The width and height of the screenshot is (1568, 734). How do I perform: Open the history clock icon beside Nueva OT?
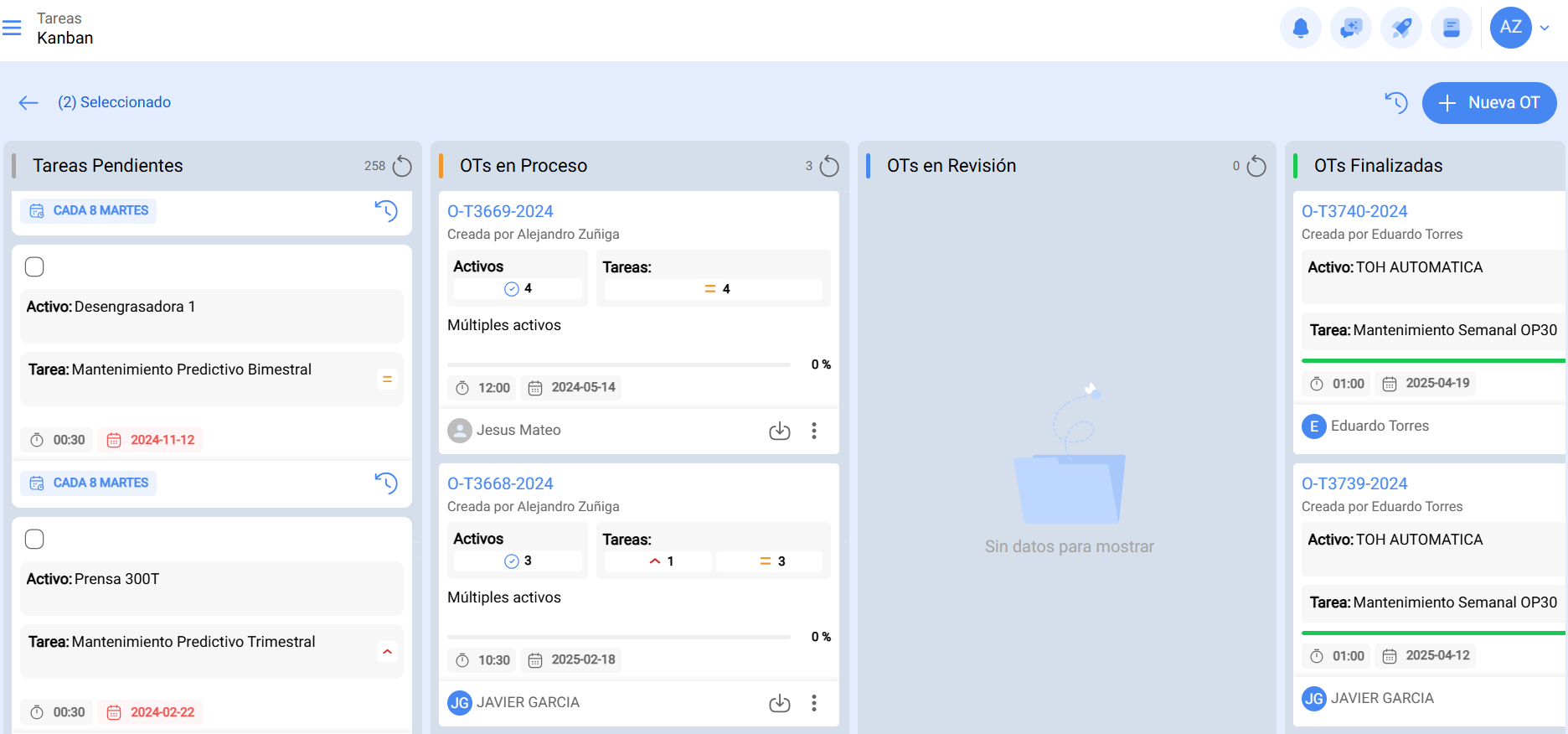1395,103
